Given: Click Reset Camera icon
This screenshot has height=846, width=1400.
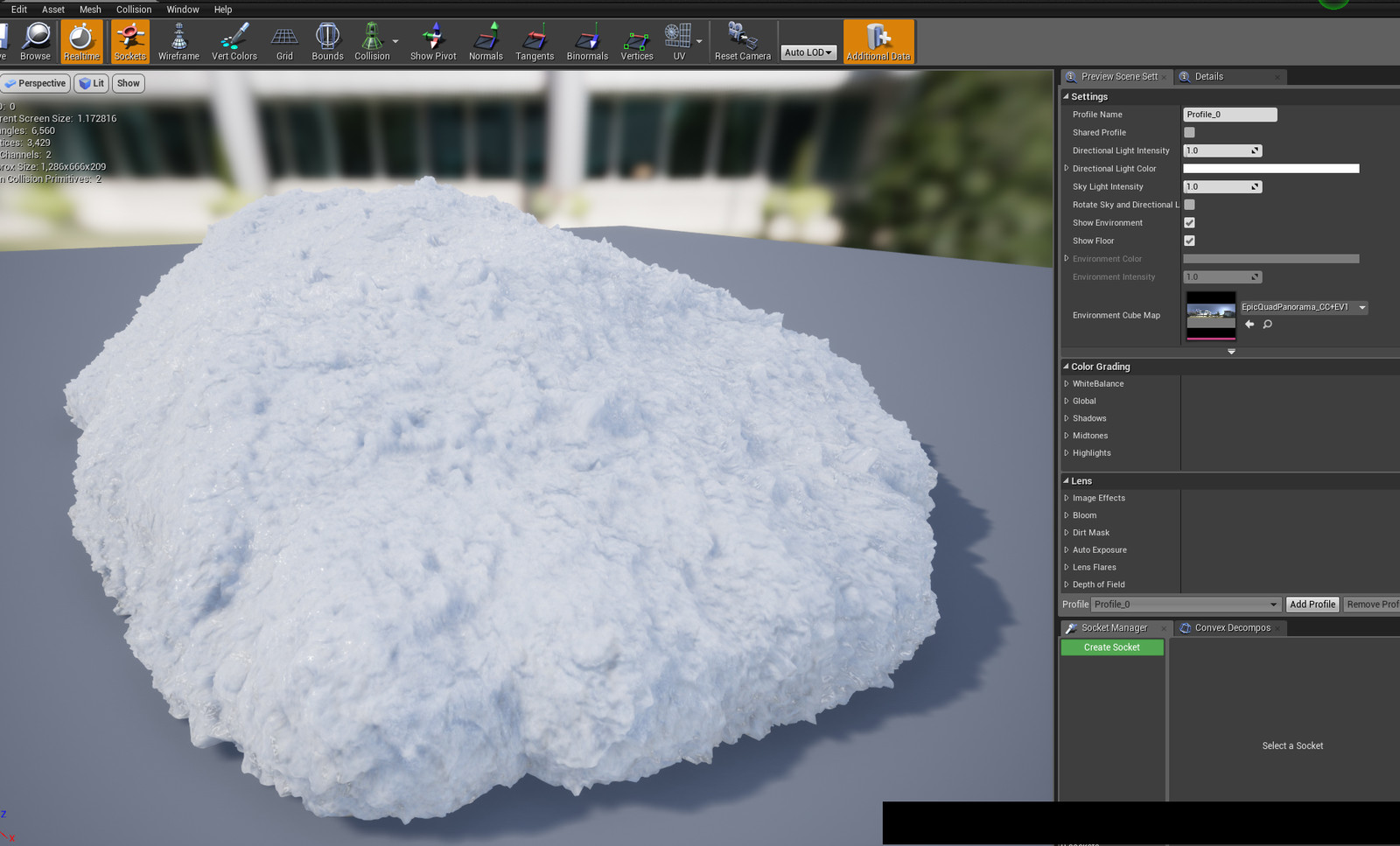Looking at the screenshot, I should point(743,41).
